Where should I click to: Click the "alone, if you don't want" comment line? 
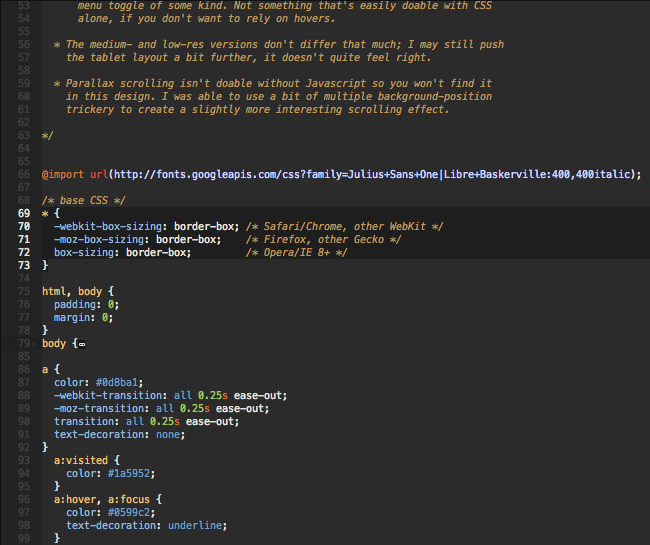[x=206, y=19]
